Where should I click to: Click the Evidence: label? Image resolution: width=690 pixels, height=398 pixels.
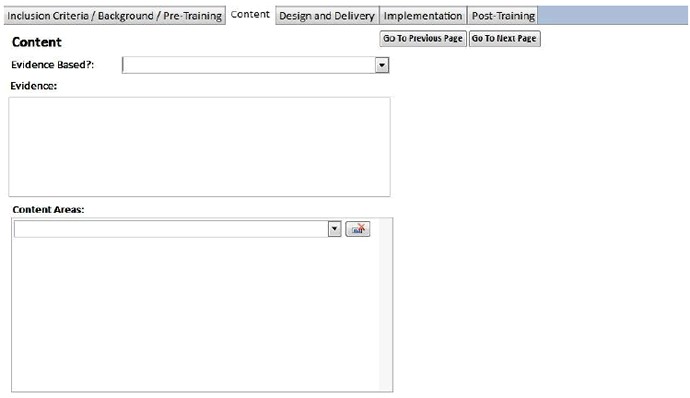click(x=33, y=86)
